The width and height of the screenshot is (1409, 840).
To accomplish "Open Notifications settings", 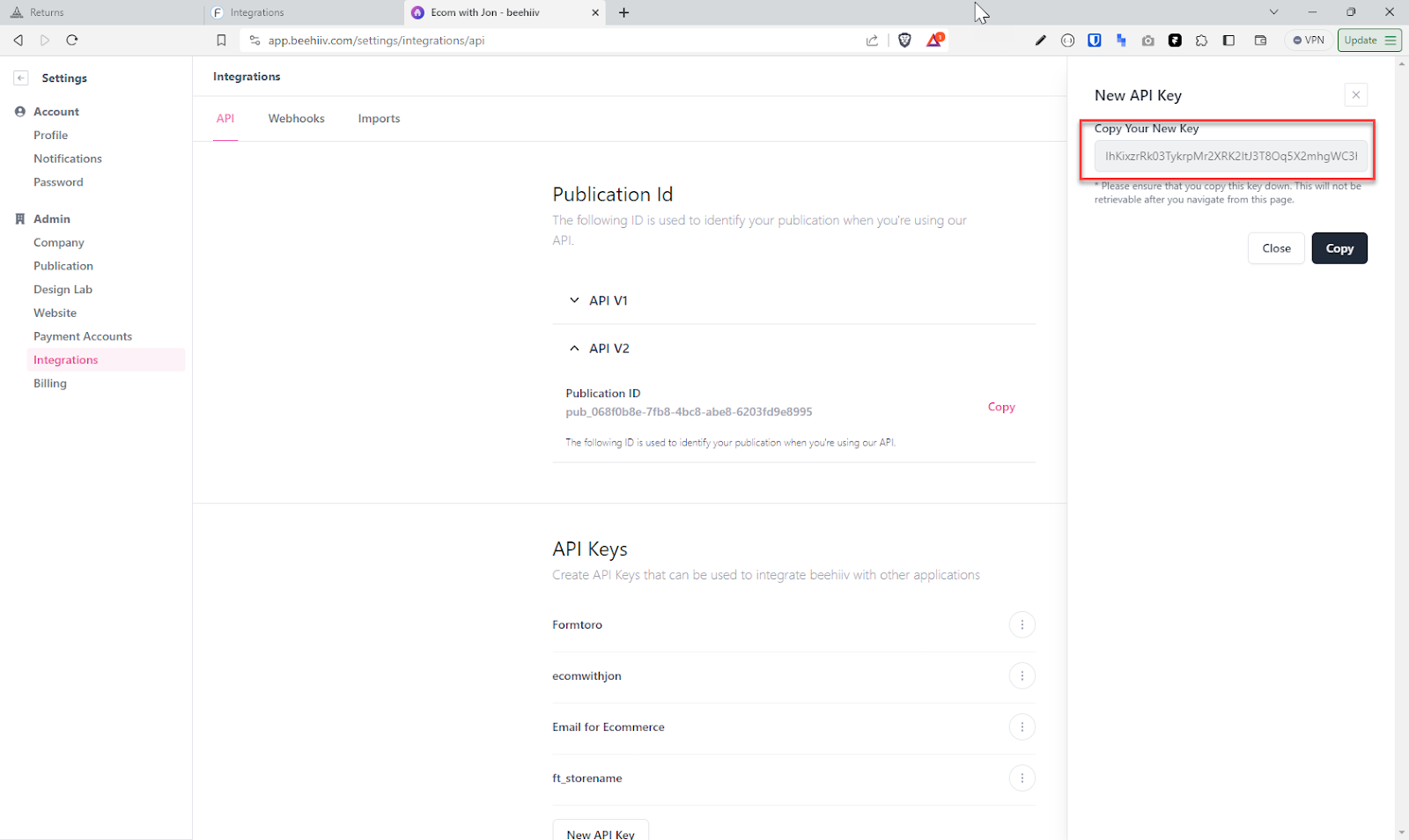I will [x=68, y=158].
